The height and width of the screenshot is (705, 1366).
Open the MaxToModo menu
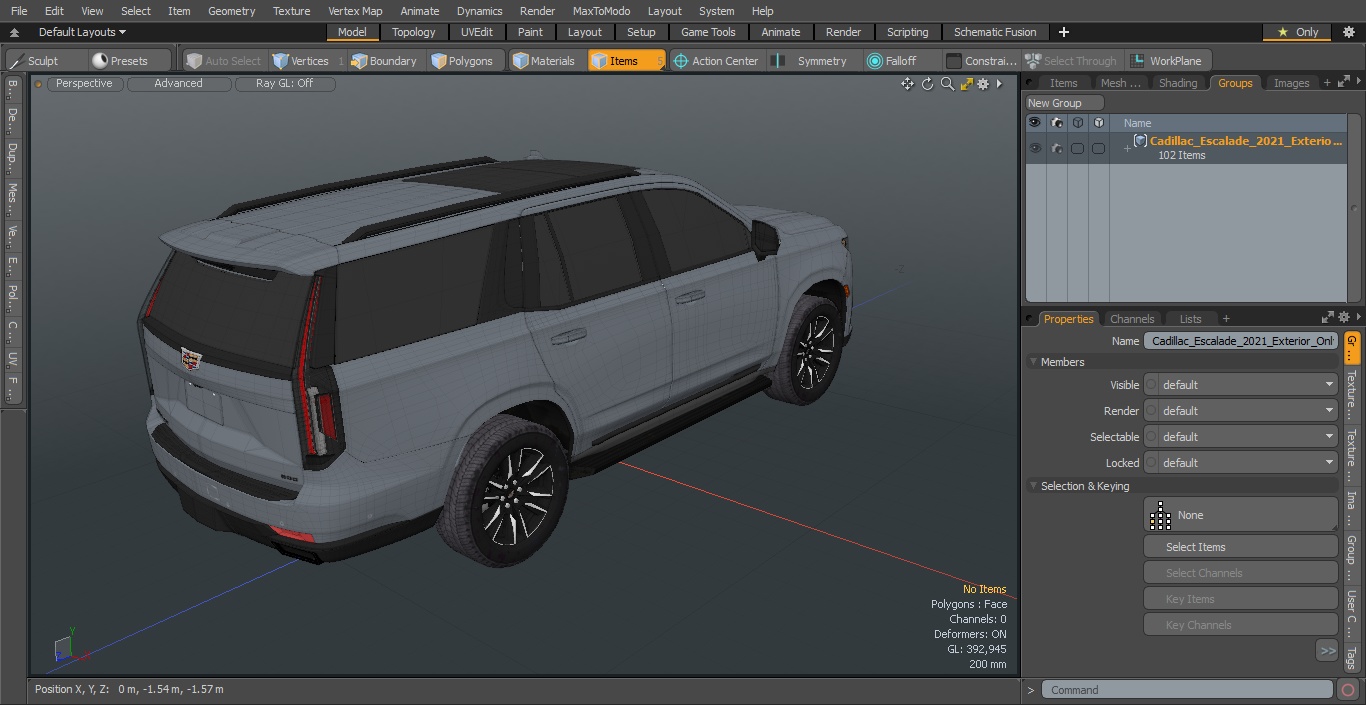601,11
